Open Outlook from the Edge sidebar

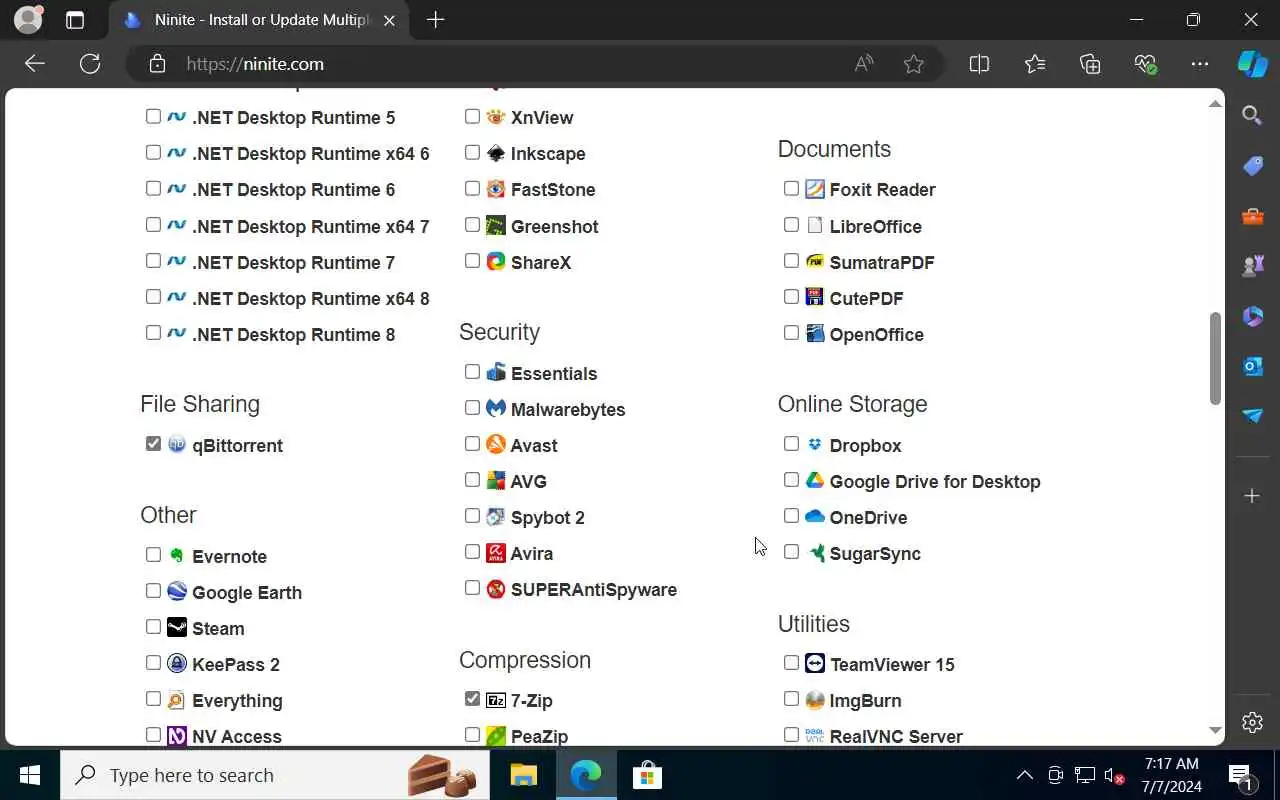[1252, 366]
